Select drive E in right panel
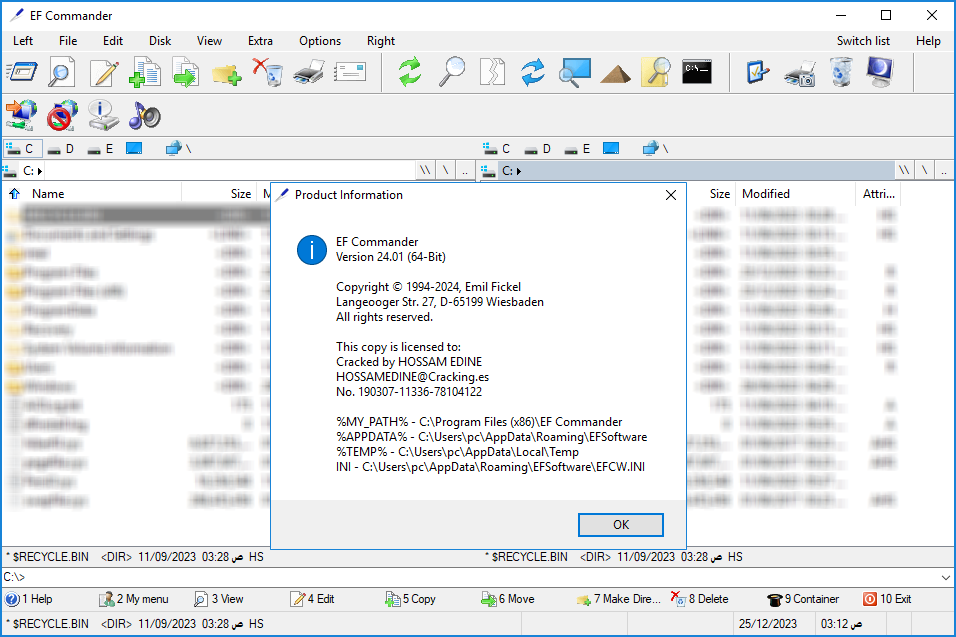This screenshot has height=637, width=956. [x=578, y=149]
